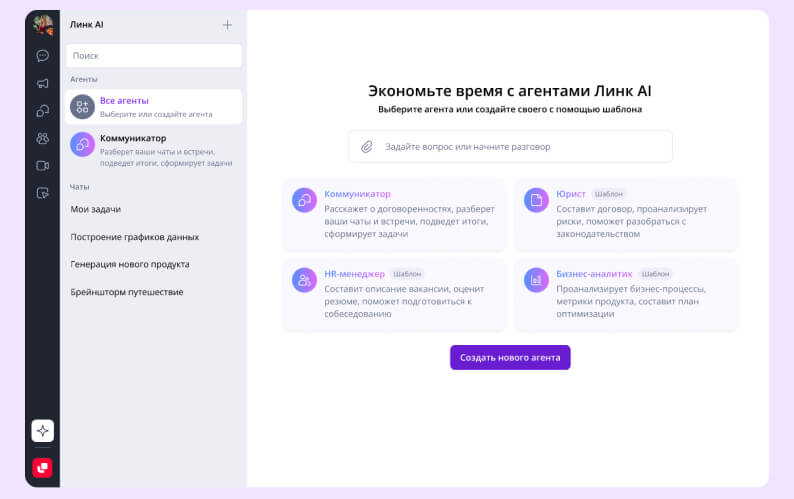The width and height of the screenshot is (794, 499).
Task: Open the user avatar at top left
Action: click(42, 25)
